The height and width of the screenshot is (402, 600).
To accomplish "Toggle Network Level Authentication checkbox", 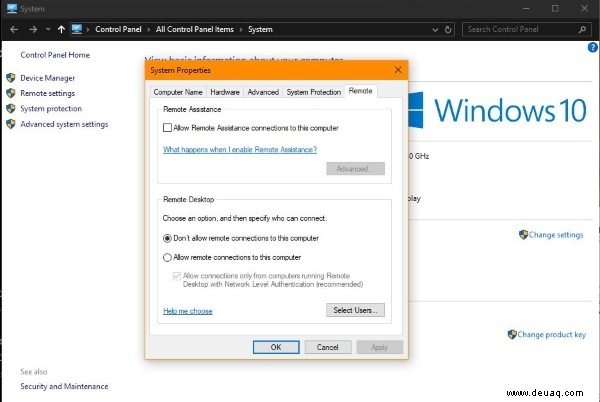I will [x=177, y=276].
